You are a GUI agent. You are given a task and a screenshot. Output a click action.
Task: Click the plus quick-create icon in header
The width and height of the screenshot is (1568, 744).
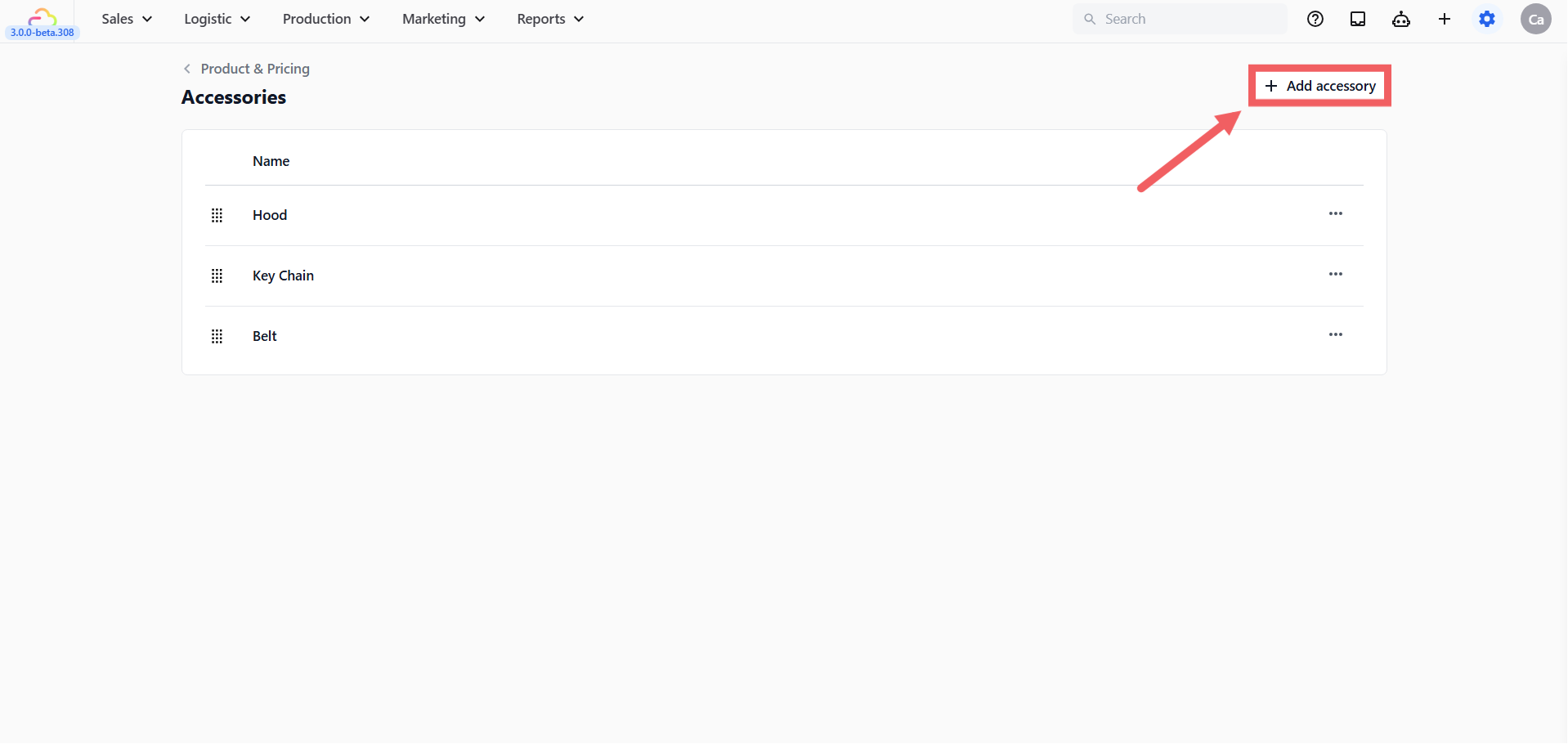click(x=1445, y=19)
